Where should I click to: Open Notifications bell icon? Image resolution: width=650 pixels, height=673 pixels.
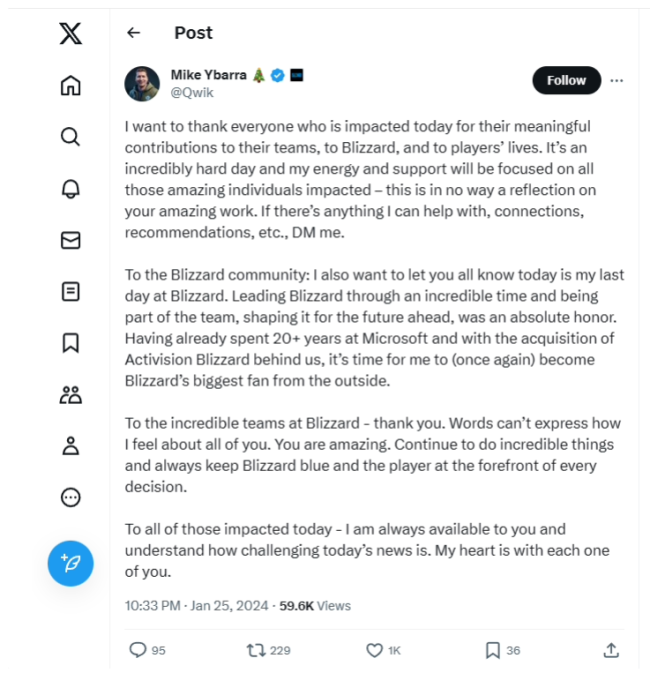70,189
